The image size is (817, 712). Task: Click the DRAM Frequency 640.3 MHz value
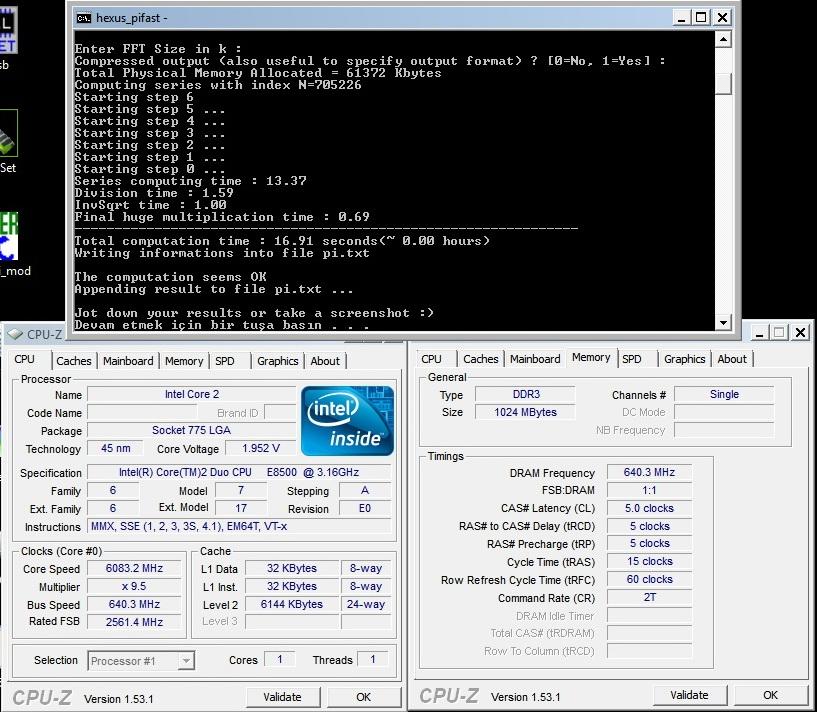(649, 472)
